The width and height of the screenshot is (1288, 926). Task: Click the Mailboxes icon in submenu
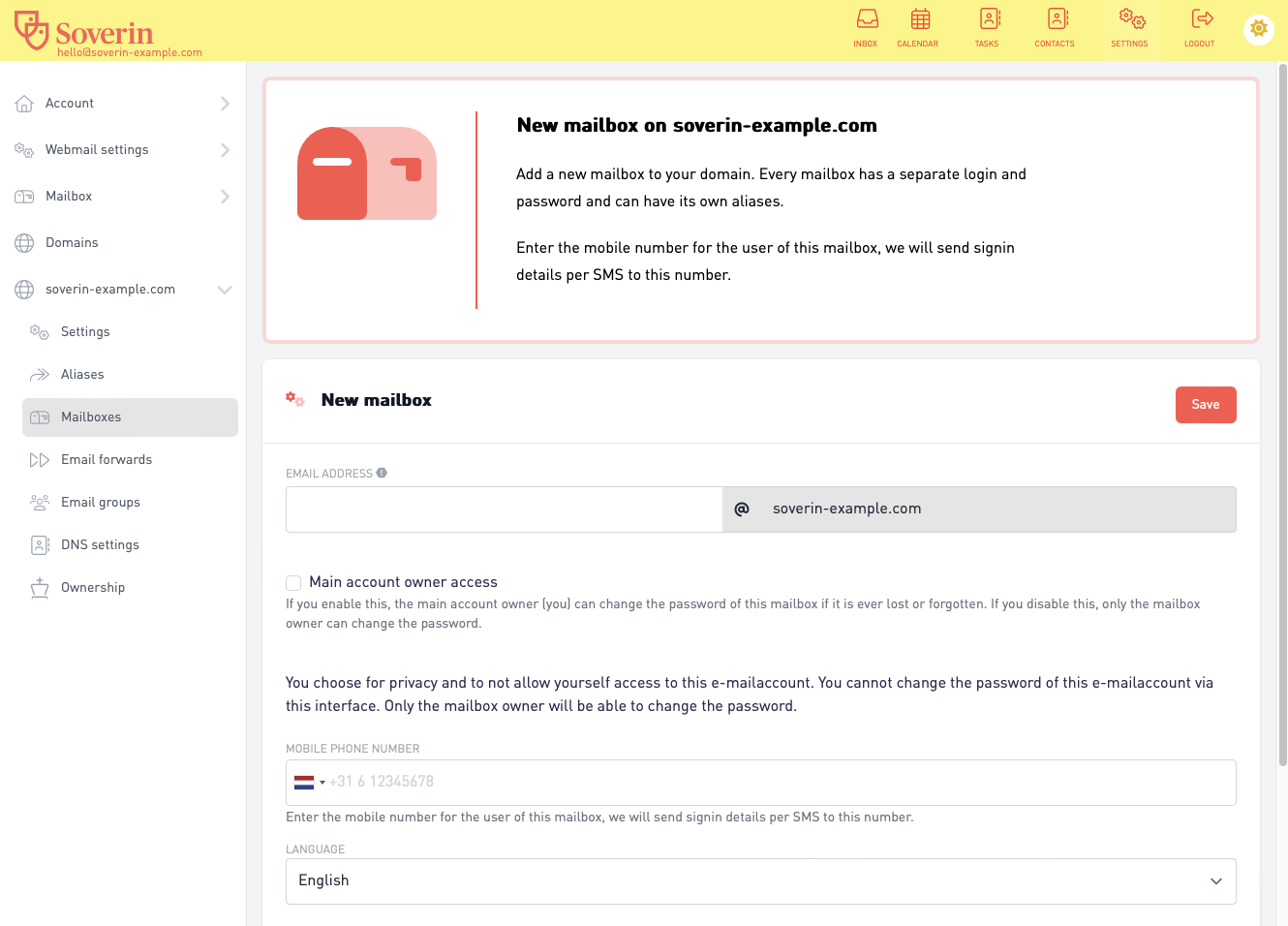[40, 417]
